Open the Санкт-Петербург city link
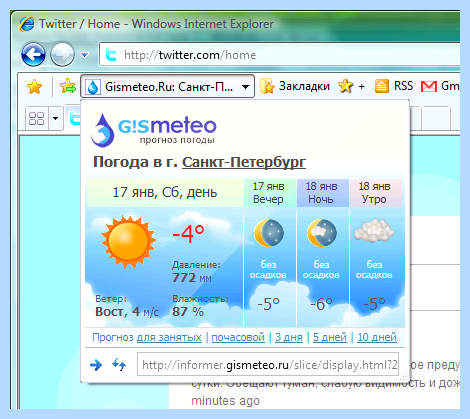This screenshot has height=419, width=470. [244, 162]
